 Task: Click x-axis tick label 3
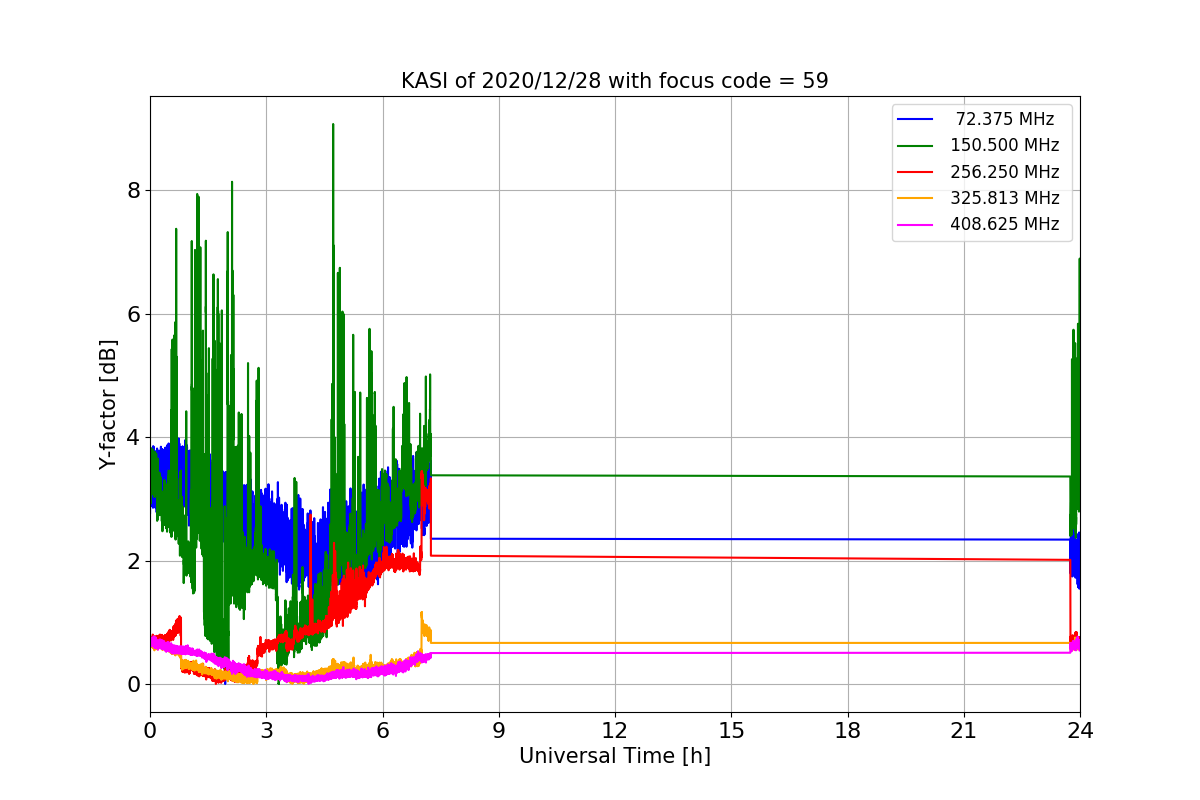[x=266, y=731]
